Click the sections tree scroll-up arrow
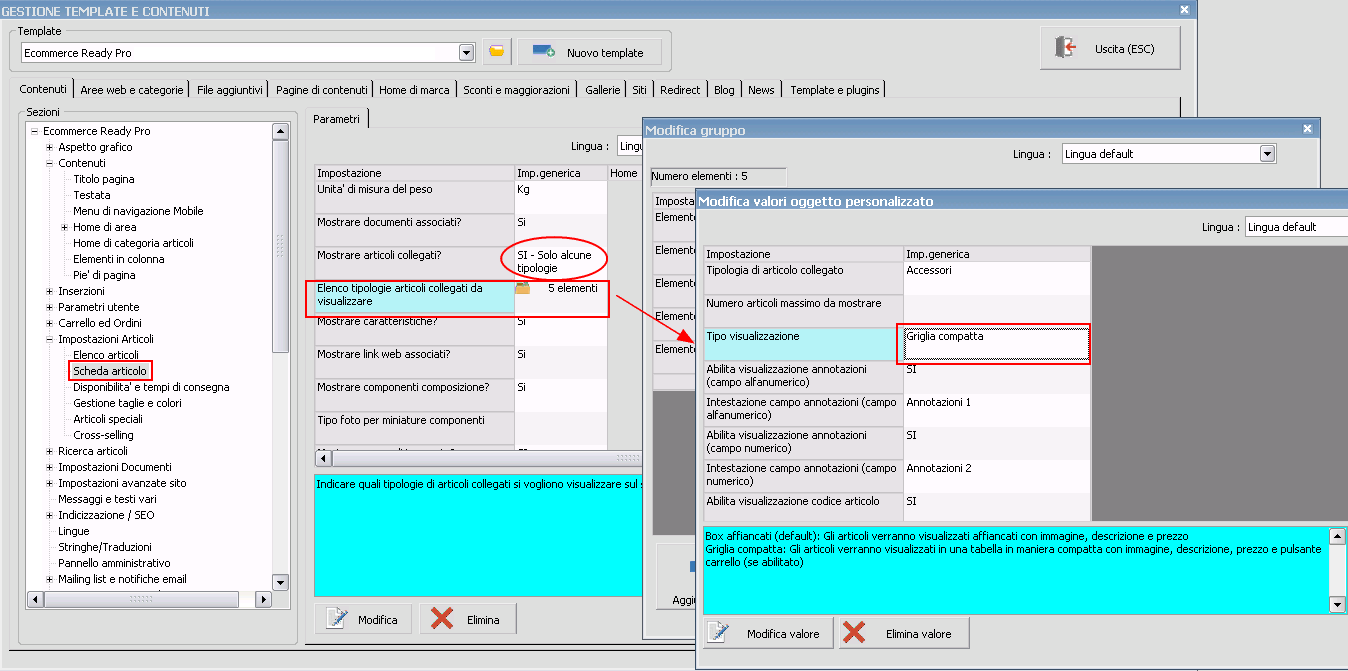This screenshot has width=1348, height=671. pyautogui.click(x=280, y=131)
